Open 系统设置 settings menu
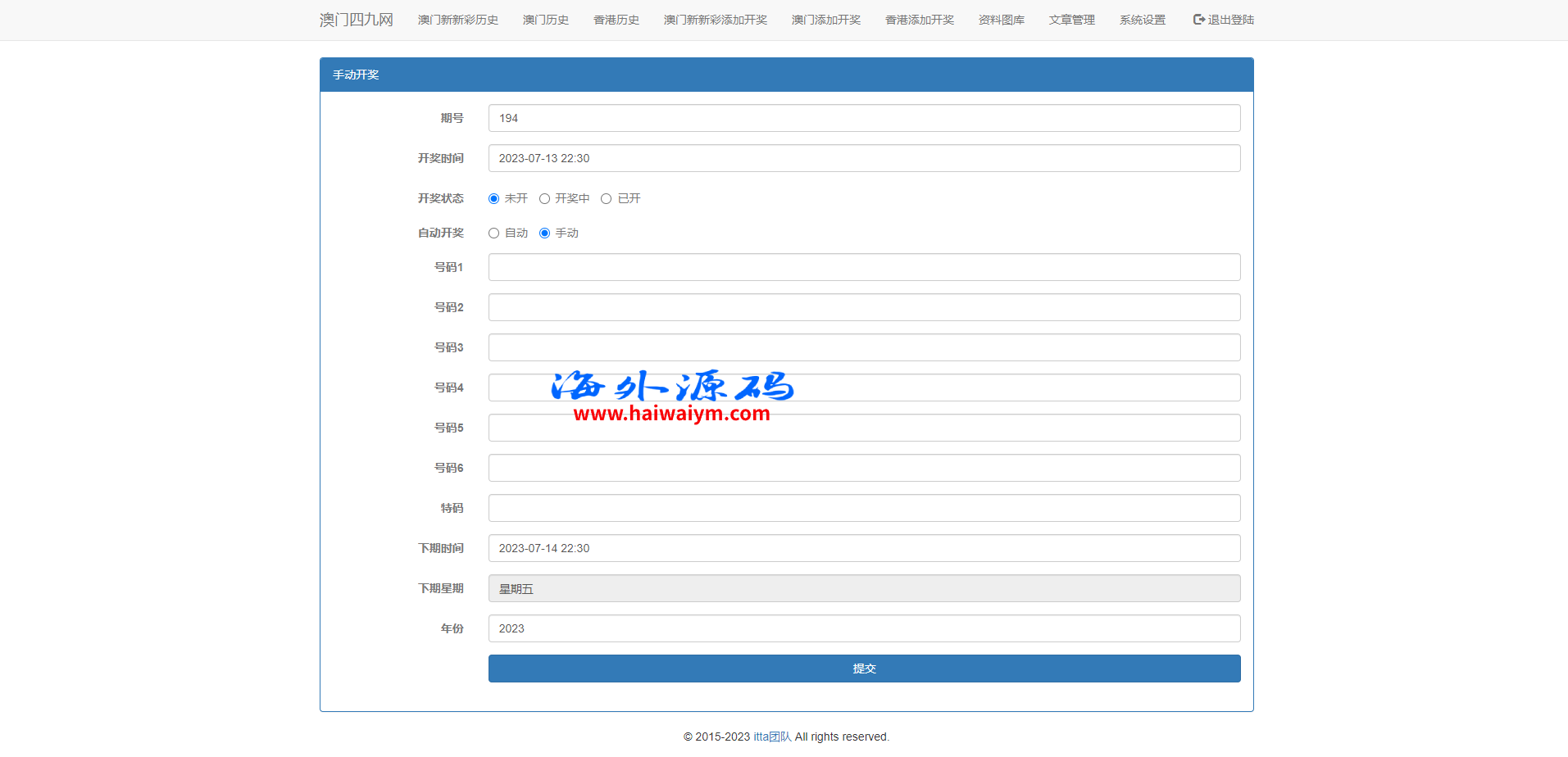Image resolution: width=1568 pixels, height=757 pixels. pos(1142,20)
